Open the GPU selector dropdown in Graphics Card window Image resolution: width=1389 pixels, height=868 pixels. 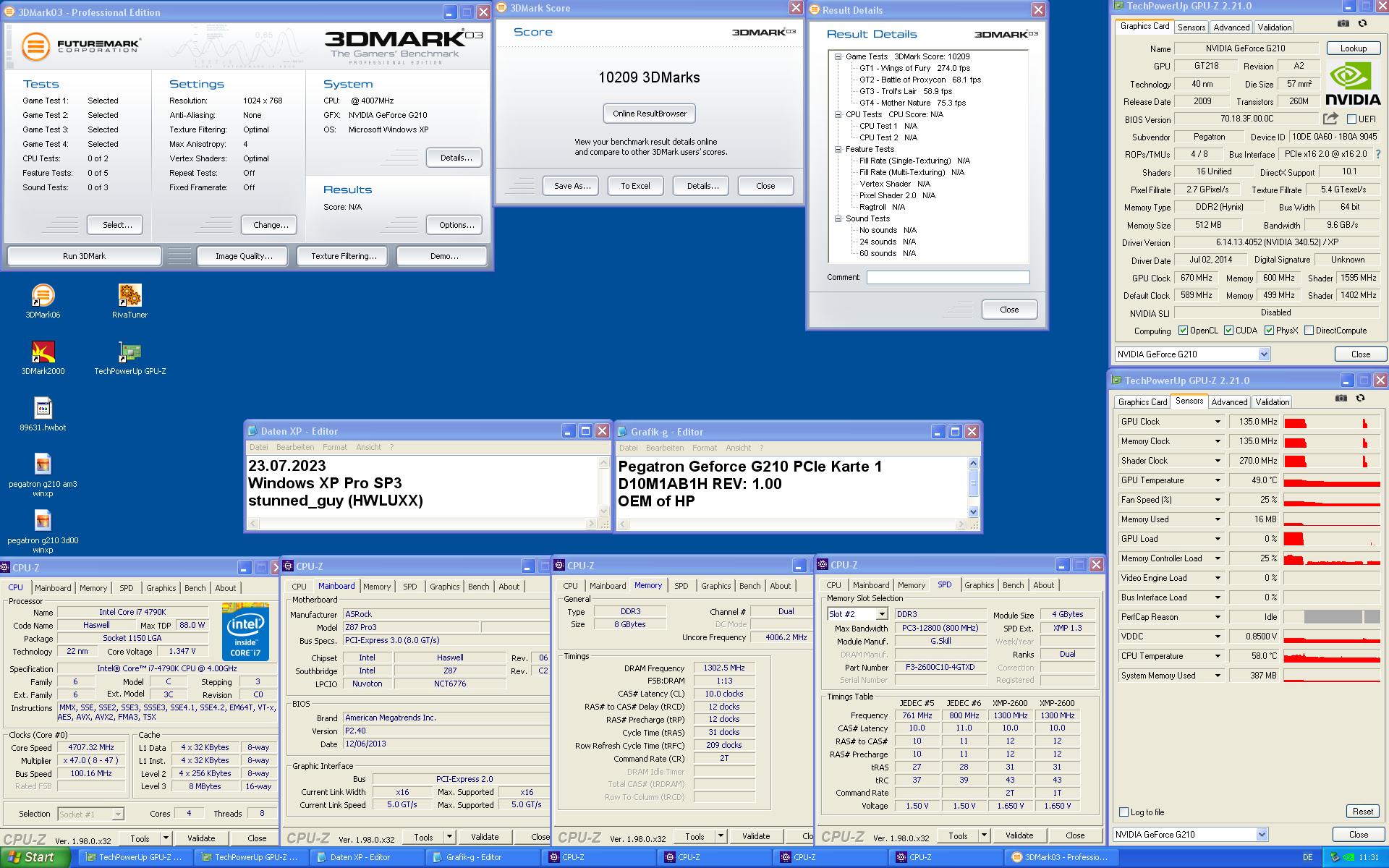[1264, 354]
